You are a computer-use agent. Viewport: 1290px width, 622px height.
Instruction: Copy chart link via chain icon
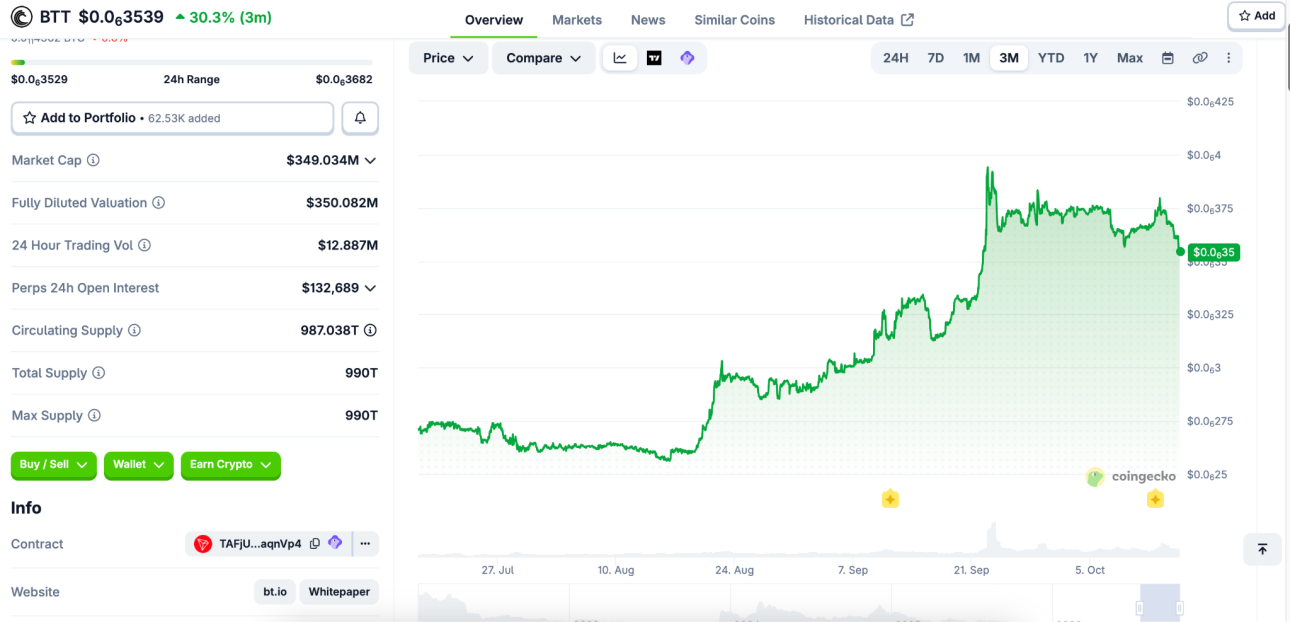click(1200, 58)
